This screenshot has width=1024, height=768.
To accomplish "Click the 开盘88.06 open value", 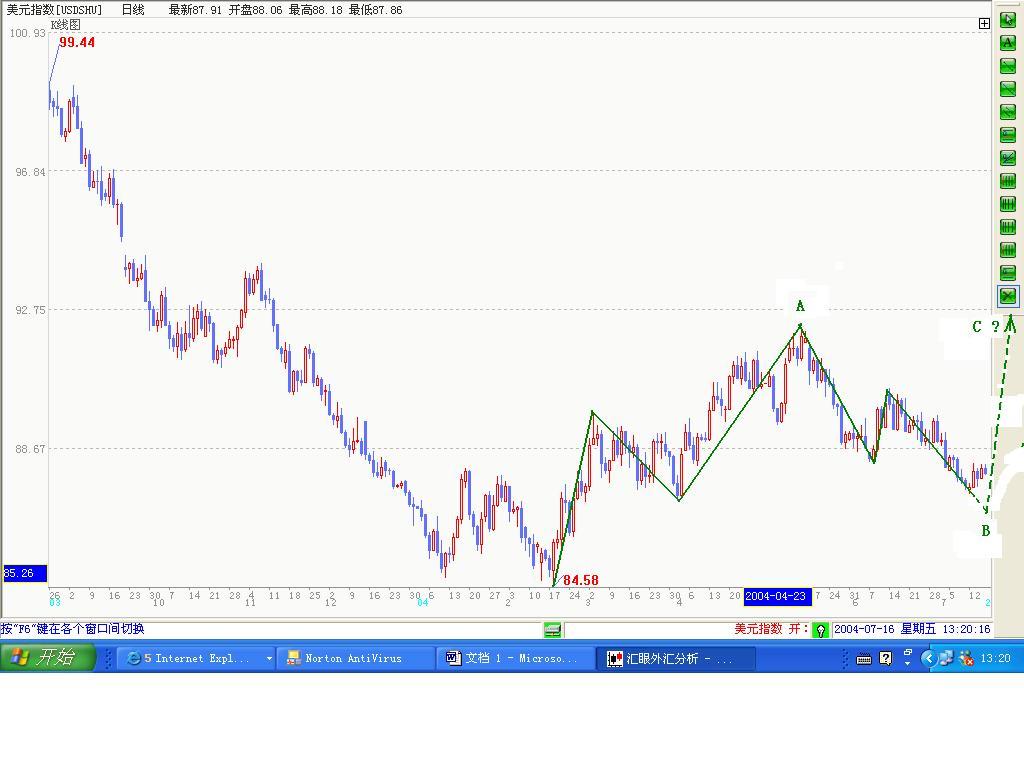I will (x=255, y=10).
